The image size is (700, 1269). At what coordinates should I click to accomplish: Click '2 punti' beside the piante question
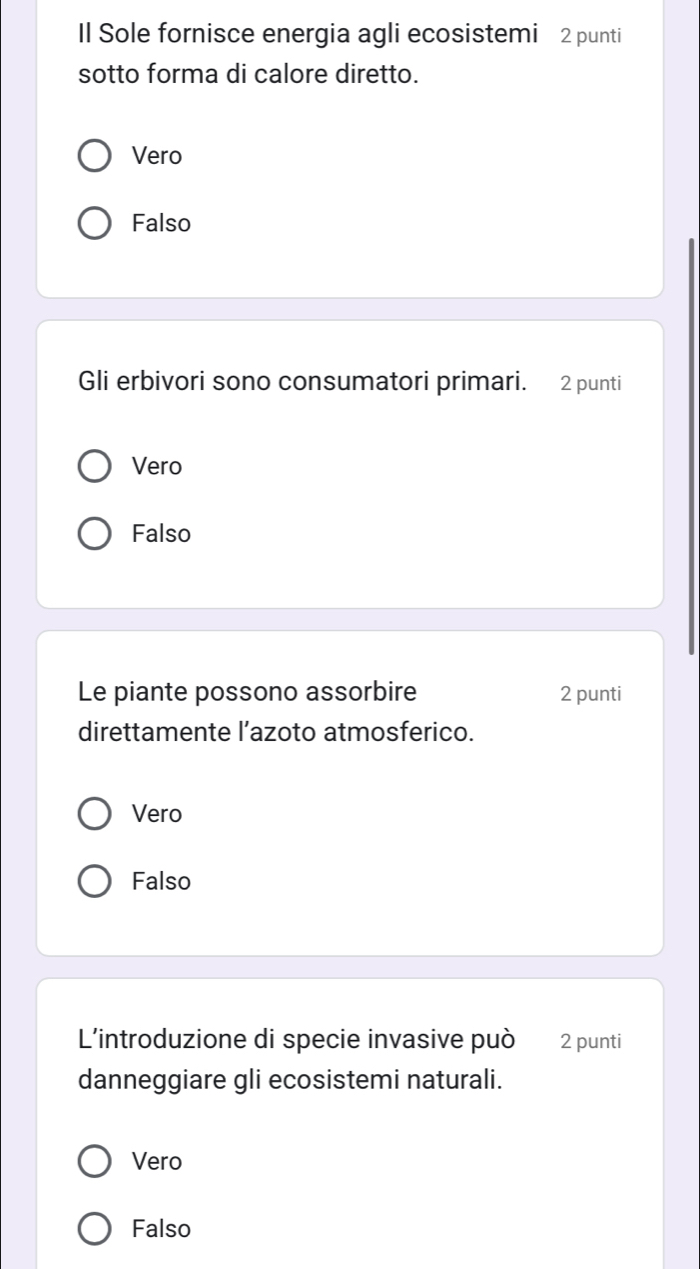click(591, 693)
